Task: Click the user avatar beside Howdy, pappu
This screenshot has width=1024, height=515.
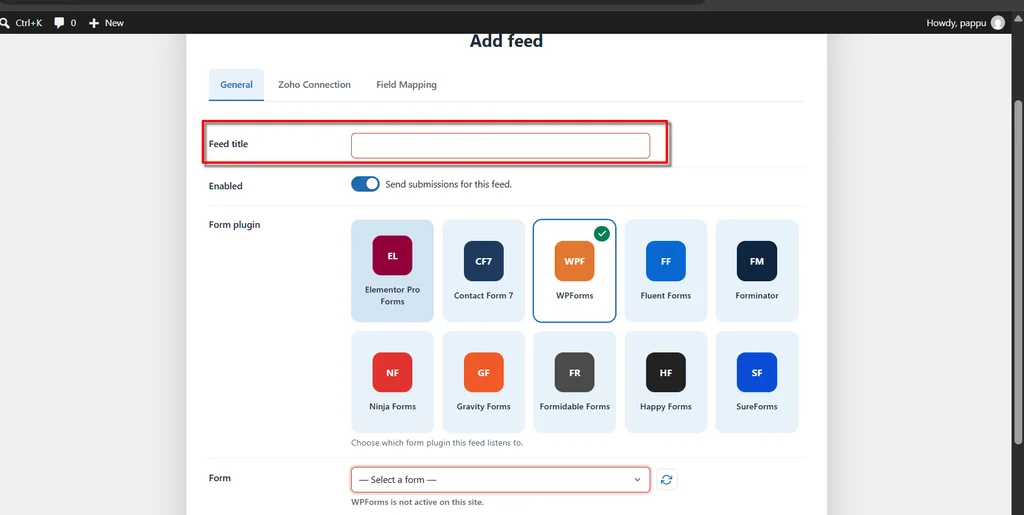Action: pyautogui.click(x=997, y=23)
